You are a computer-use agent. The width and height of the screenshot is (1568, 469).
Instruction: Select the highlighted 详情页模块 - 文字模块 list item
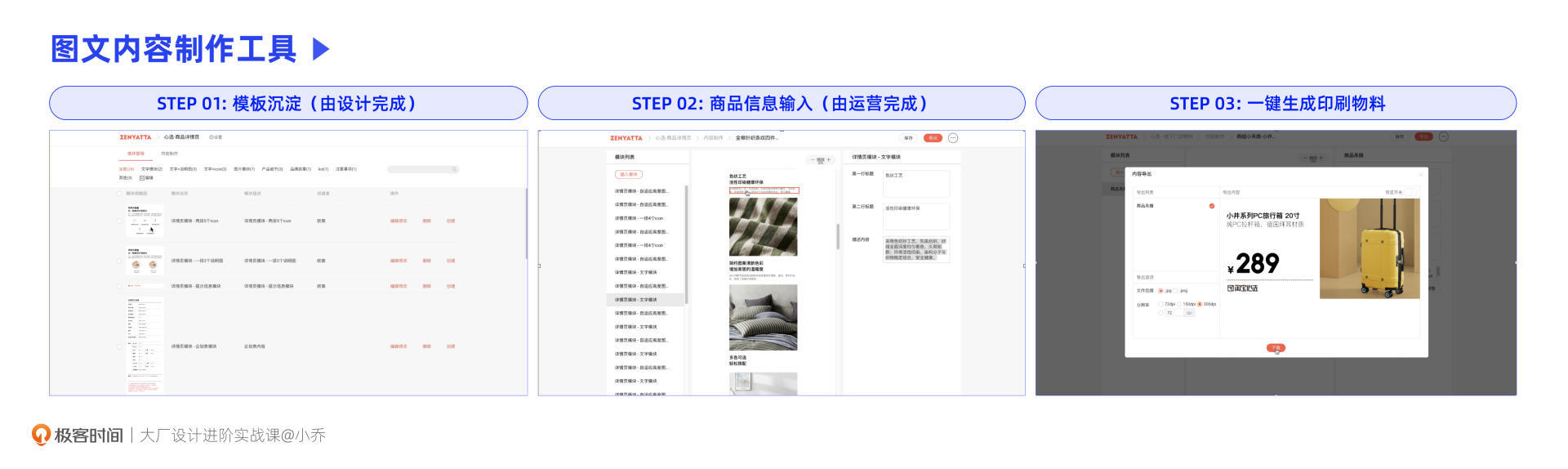click(636, 300)
